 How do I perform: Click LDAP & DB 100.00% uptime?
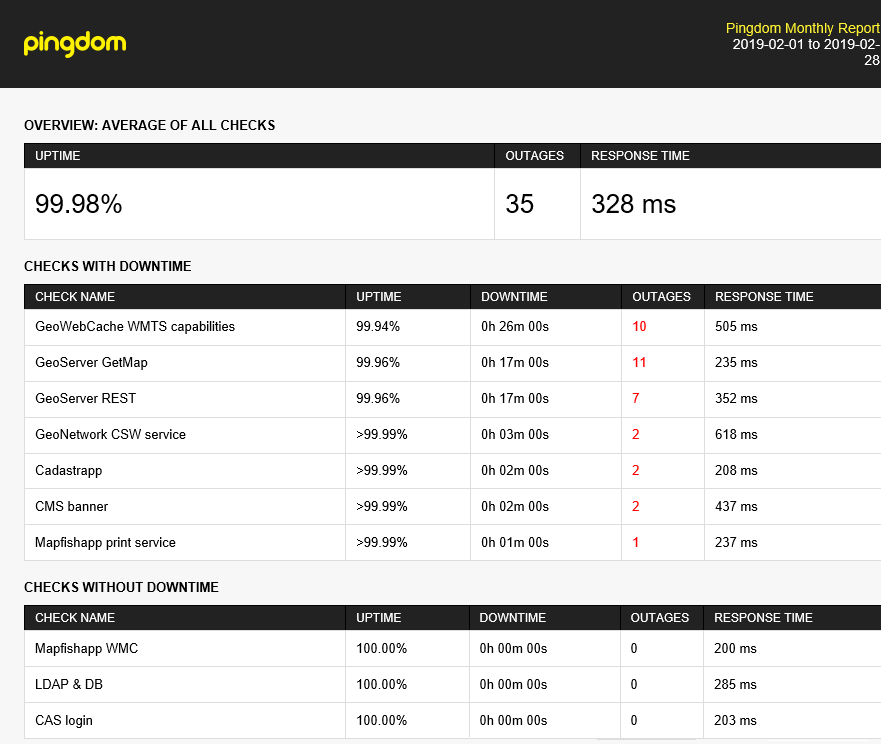[381, 684]
